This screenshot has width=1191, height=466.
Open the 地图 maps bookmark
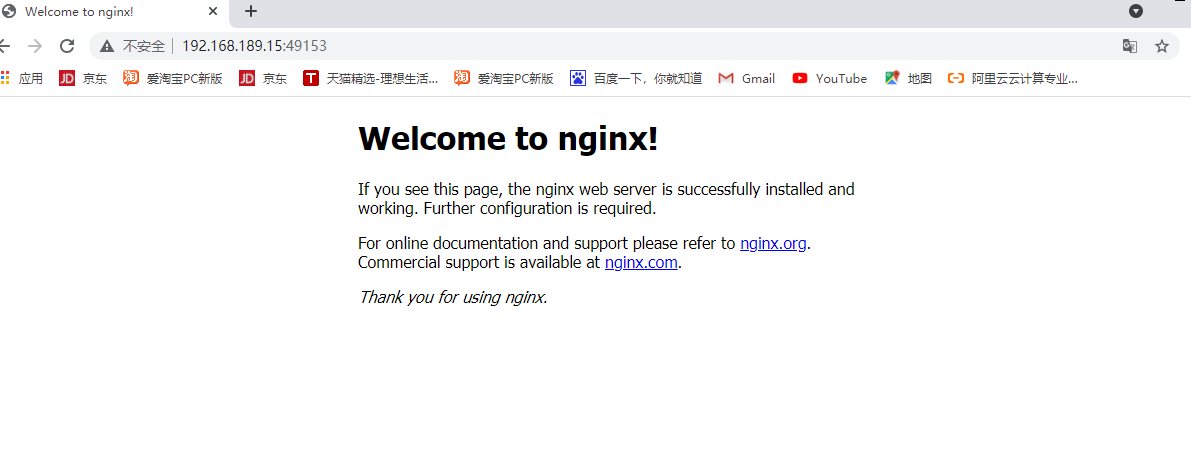pyautogui.click(x=908, y=78)
